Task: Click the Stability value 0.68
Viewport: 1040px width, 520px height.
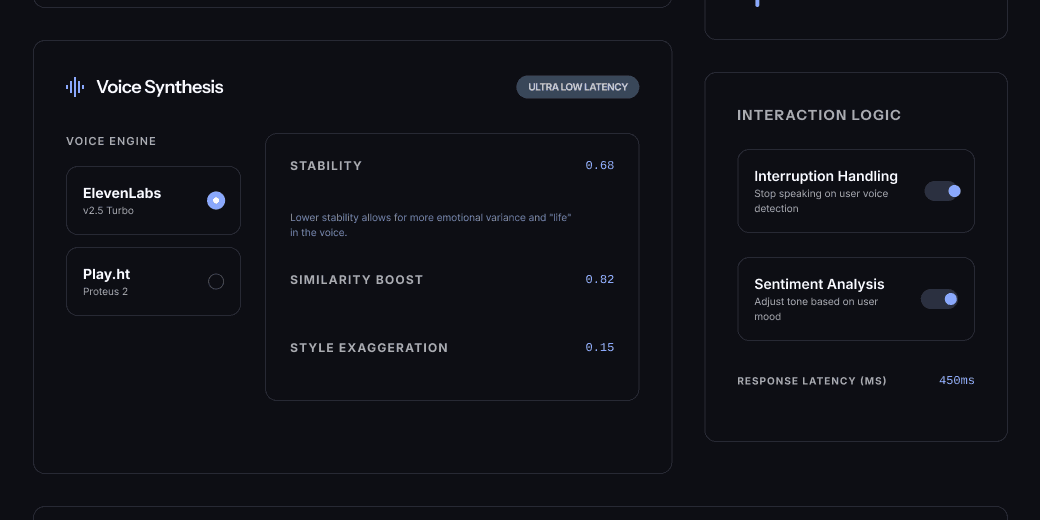Action: 600,166
